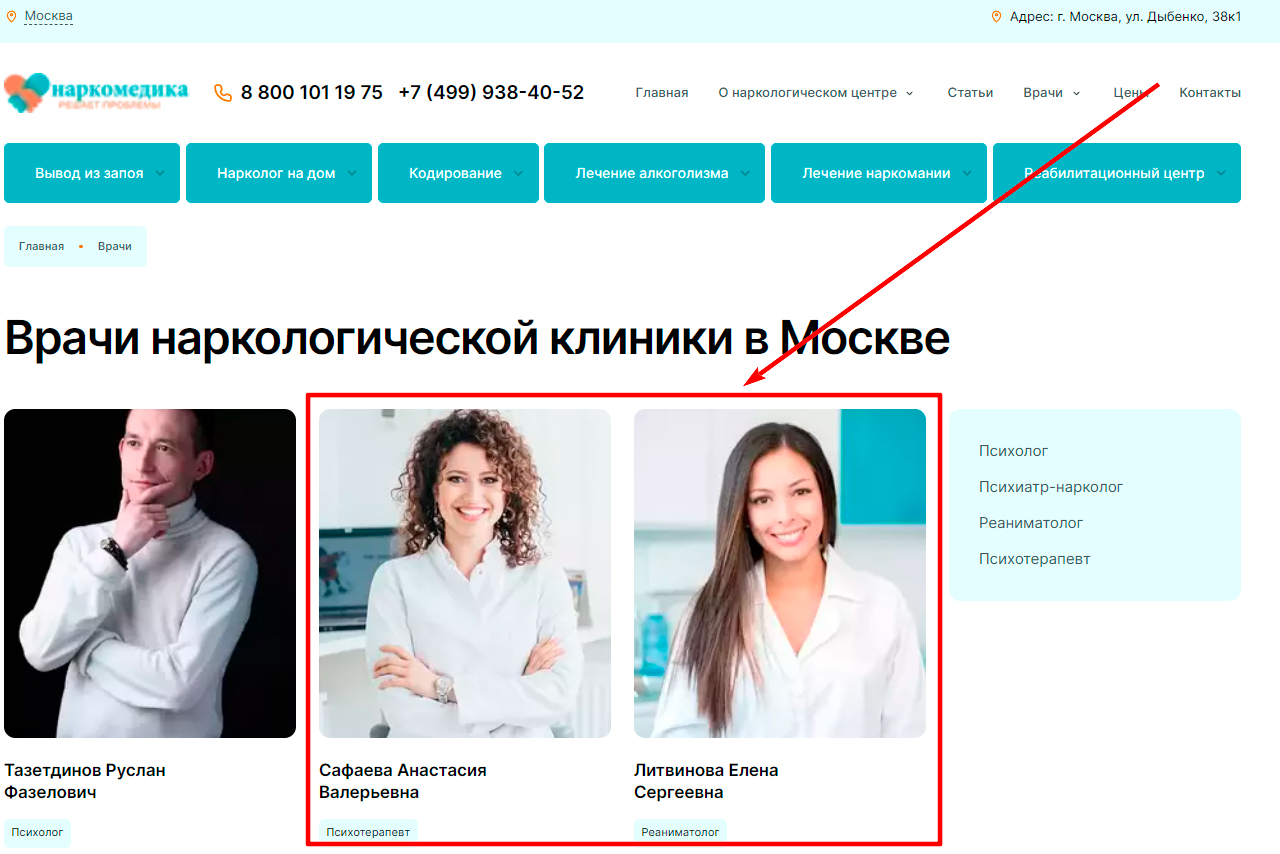1280x854 pixels.
Task: Open the Главная navigation link
Action: (x=662, y=92)
